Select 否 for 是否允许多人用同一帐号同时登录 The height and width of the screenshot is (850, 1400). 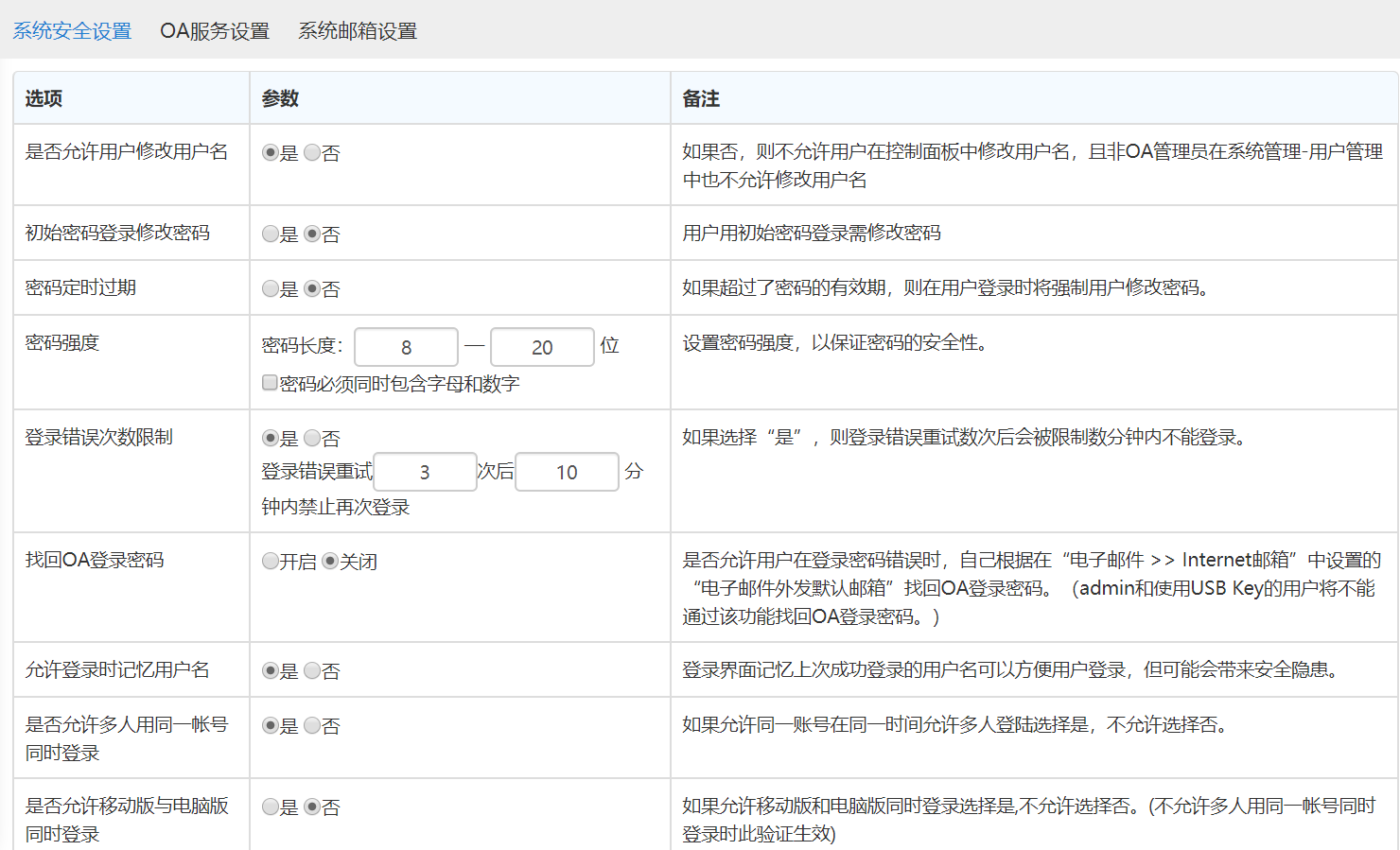(x=312, y=726)
